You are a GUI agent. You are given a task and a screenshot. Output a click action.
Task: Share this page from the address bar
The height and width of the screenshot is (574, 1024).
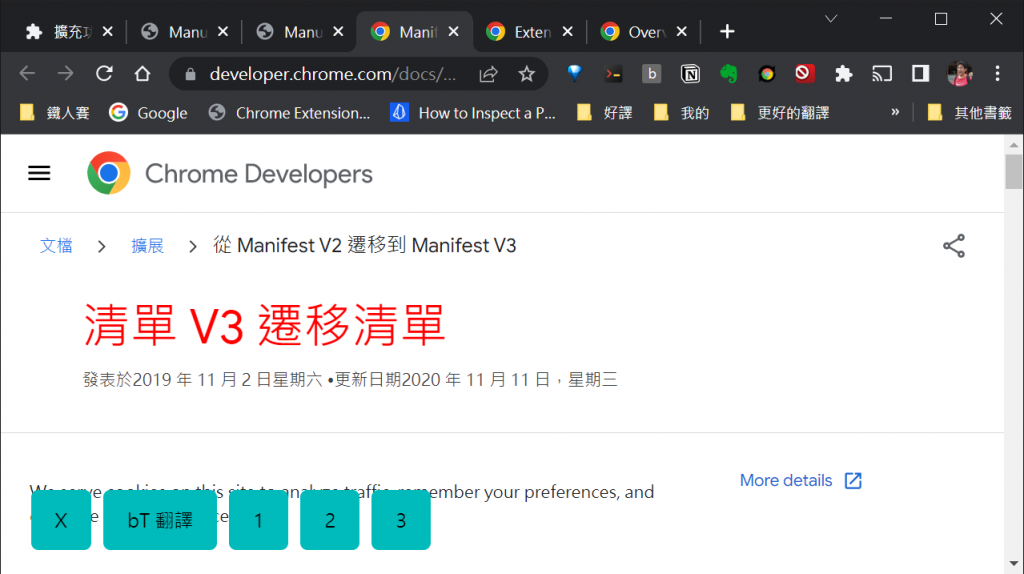[x=488, y=74]
